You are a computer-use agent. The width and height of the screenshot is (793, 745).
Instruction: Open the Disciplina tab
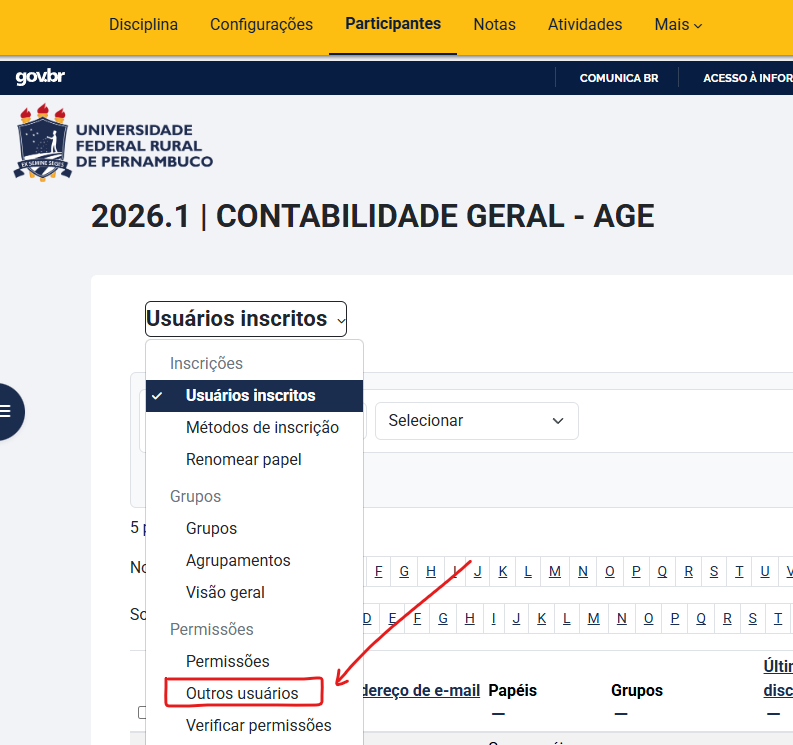coord(143,24)
